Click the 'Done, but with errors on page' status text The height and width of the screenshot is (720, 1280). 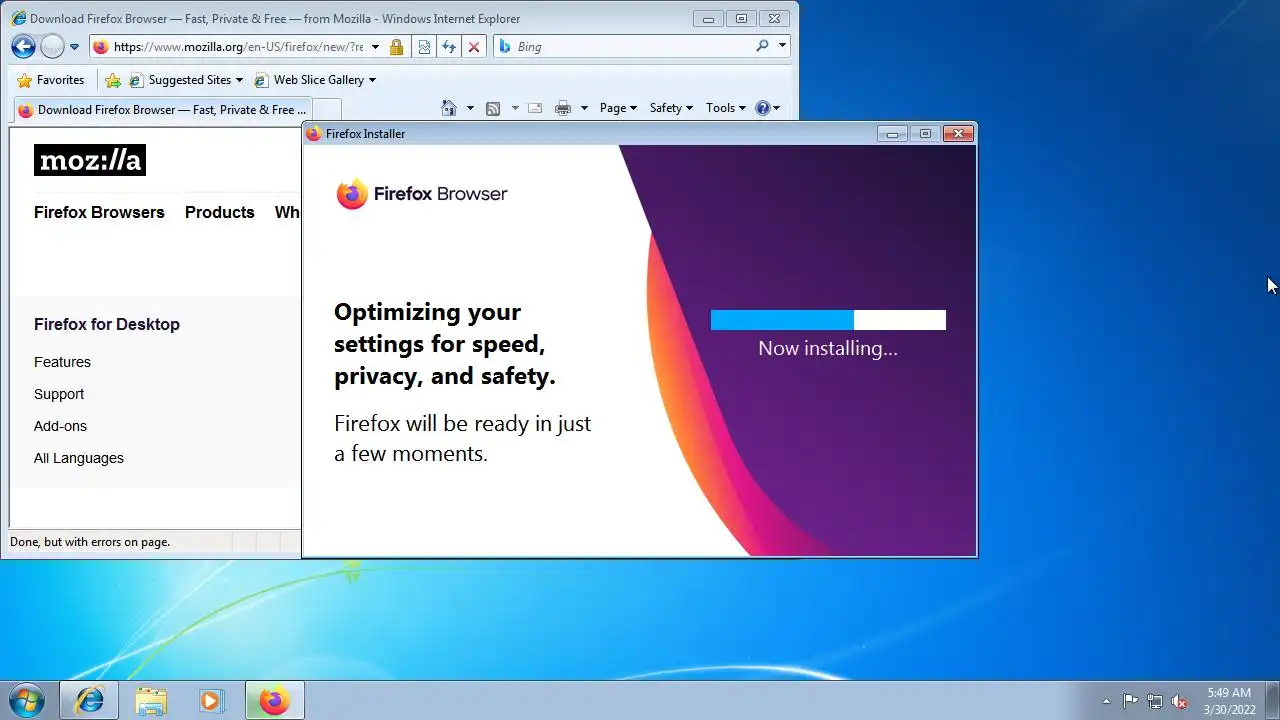click(90, 542)
